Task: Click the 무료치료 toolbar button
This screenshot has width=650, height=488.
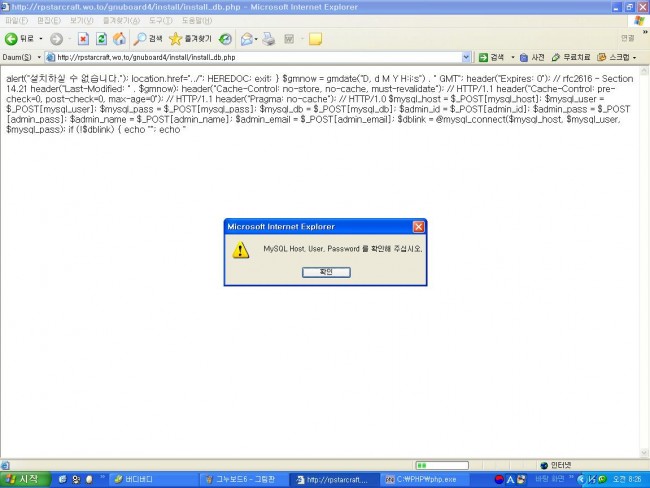Action: tap(571, 57)
